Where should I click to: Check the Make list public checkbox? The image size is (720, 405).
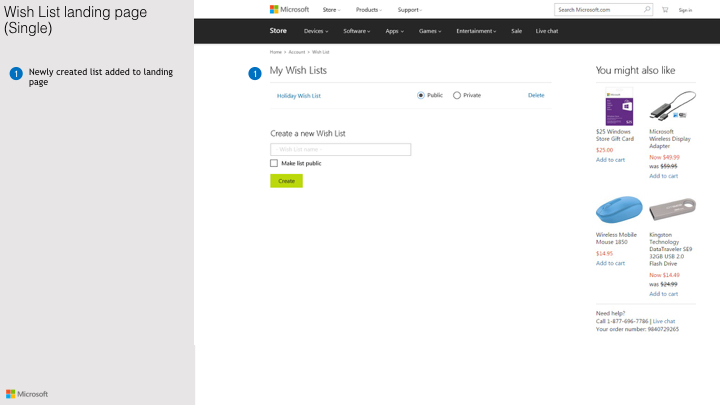click(x=274, y=163)
